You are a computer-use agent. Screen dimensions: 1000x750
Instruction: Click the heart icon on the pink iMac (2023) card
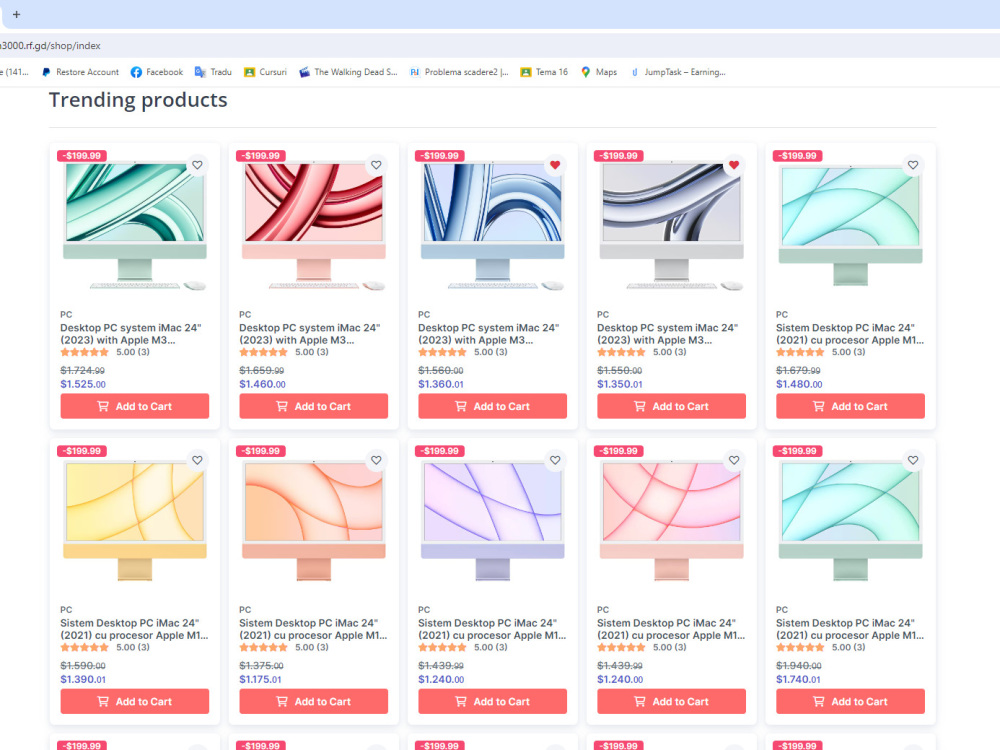coord(376,164)
